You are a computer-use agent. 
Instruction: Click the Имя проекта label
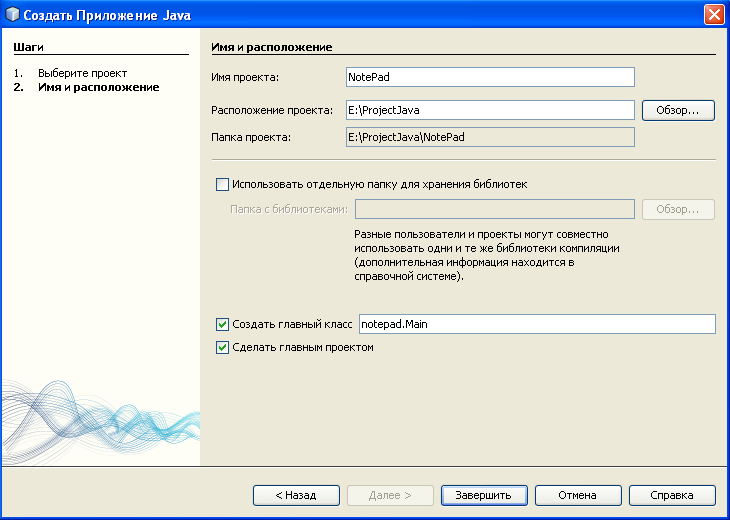(245, 77)
